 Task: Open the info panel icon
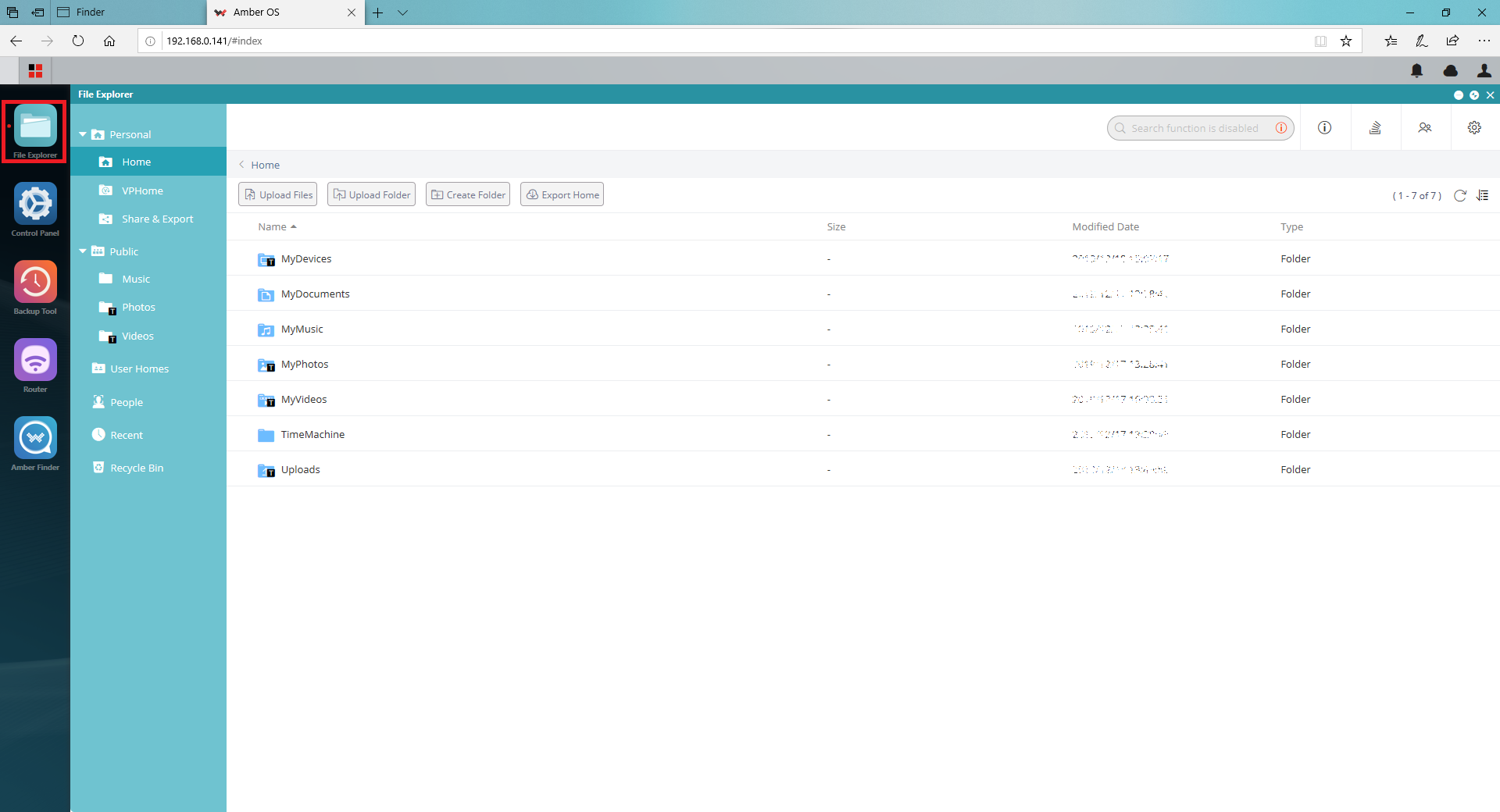1324,127
